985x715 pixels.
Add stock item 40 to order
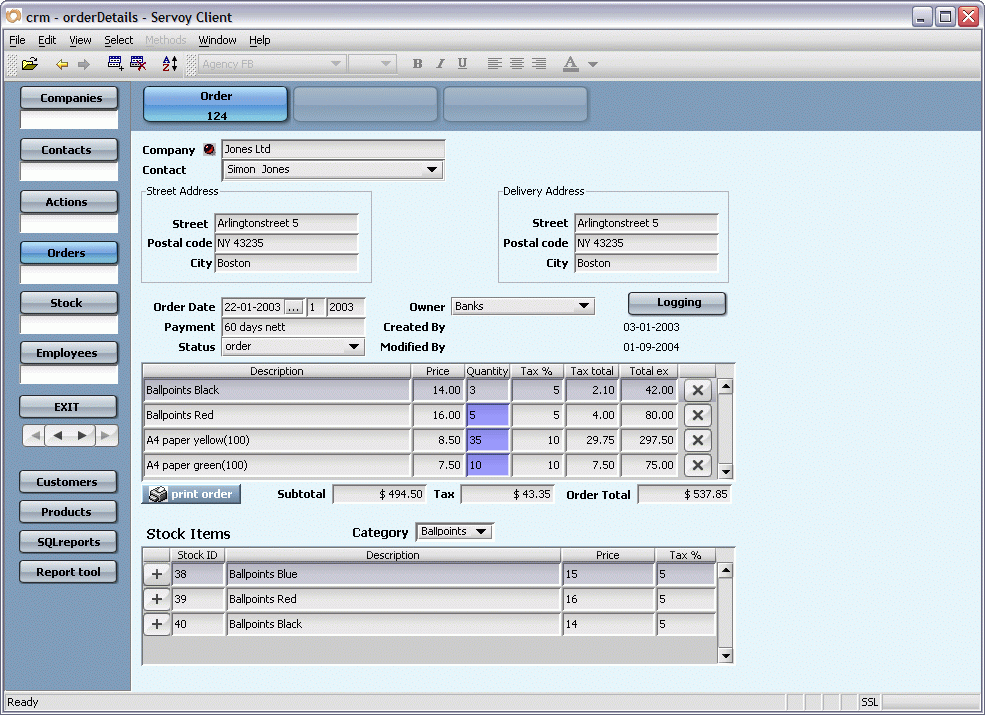point(157,624)
